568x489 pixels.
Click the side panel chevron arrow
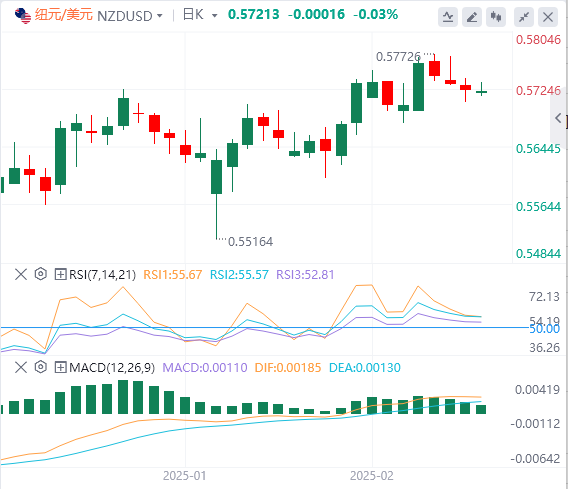coord(558,118)
